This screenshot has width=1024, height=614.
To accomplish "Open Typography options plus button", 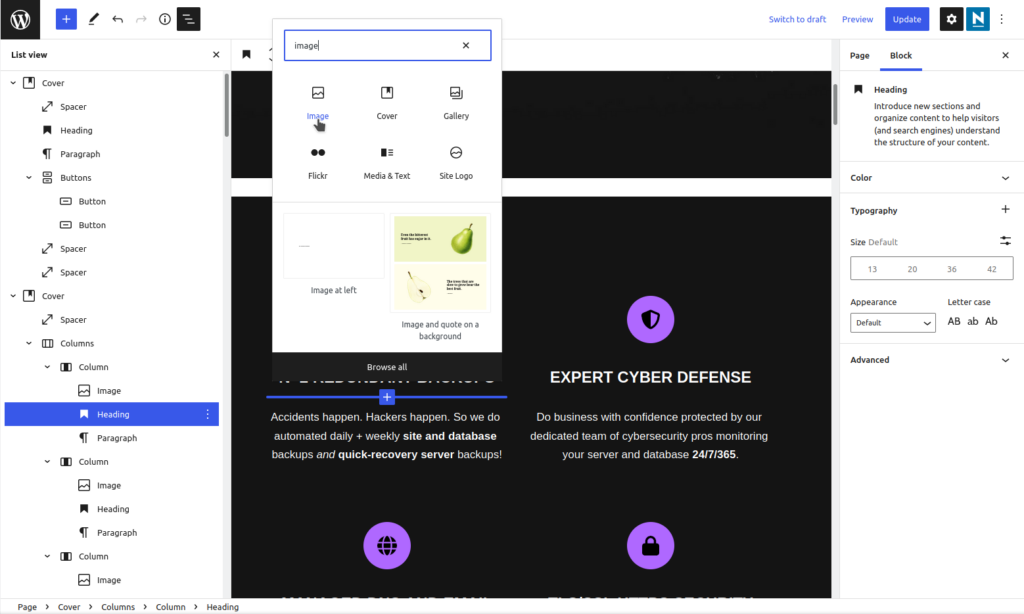I will click(1005, 210).
